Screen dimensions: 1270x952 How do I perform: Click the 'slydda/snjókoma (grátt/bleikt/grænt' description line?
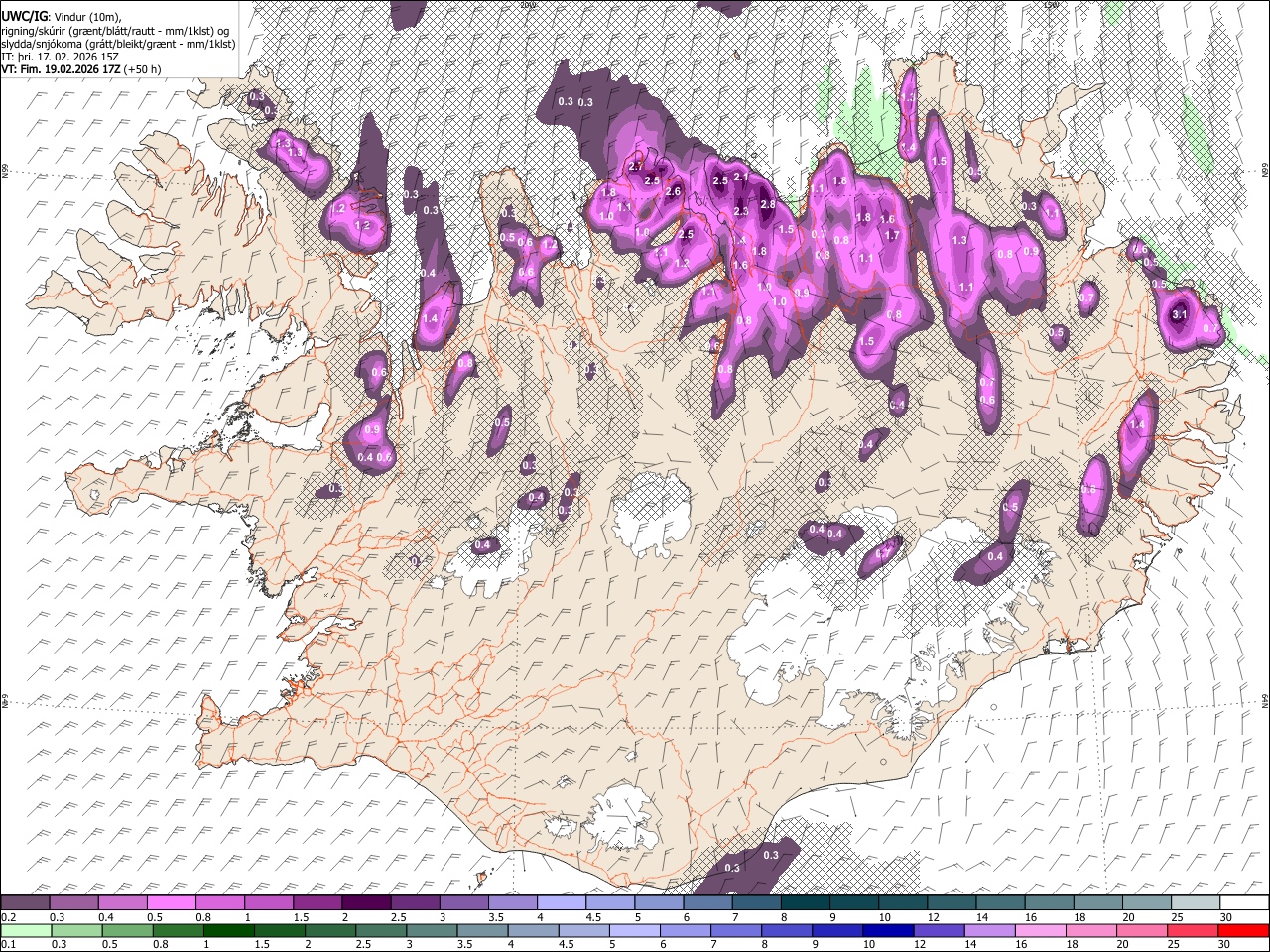[118, 44]
